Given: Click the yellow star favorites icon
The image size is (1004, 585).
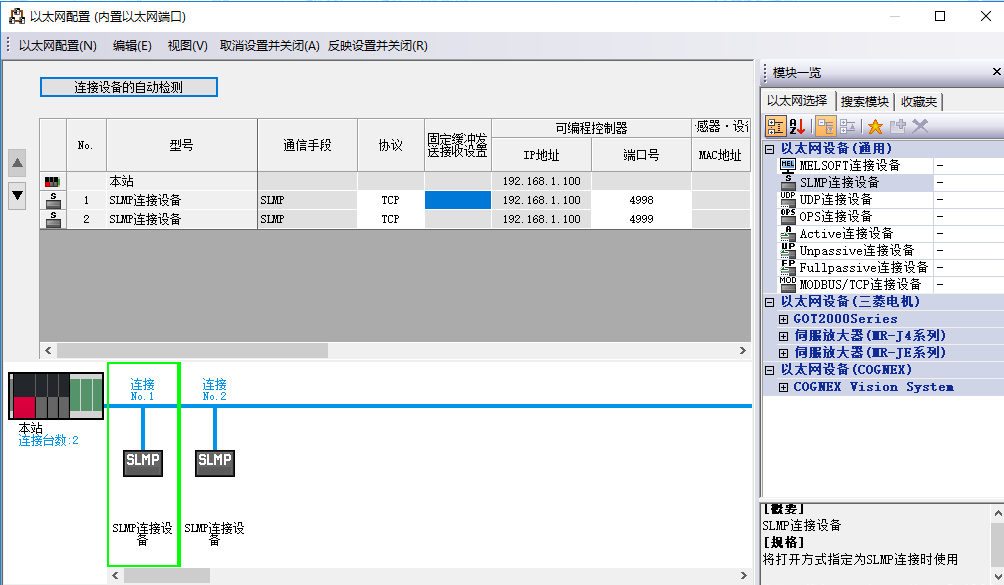Looking at the screenshot, I should (x=875, y=126).
